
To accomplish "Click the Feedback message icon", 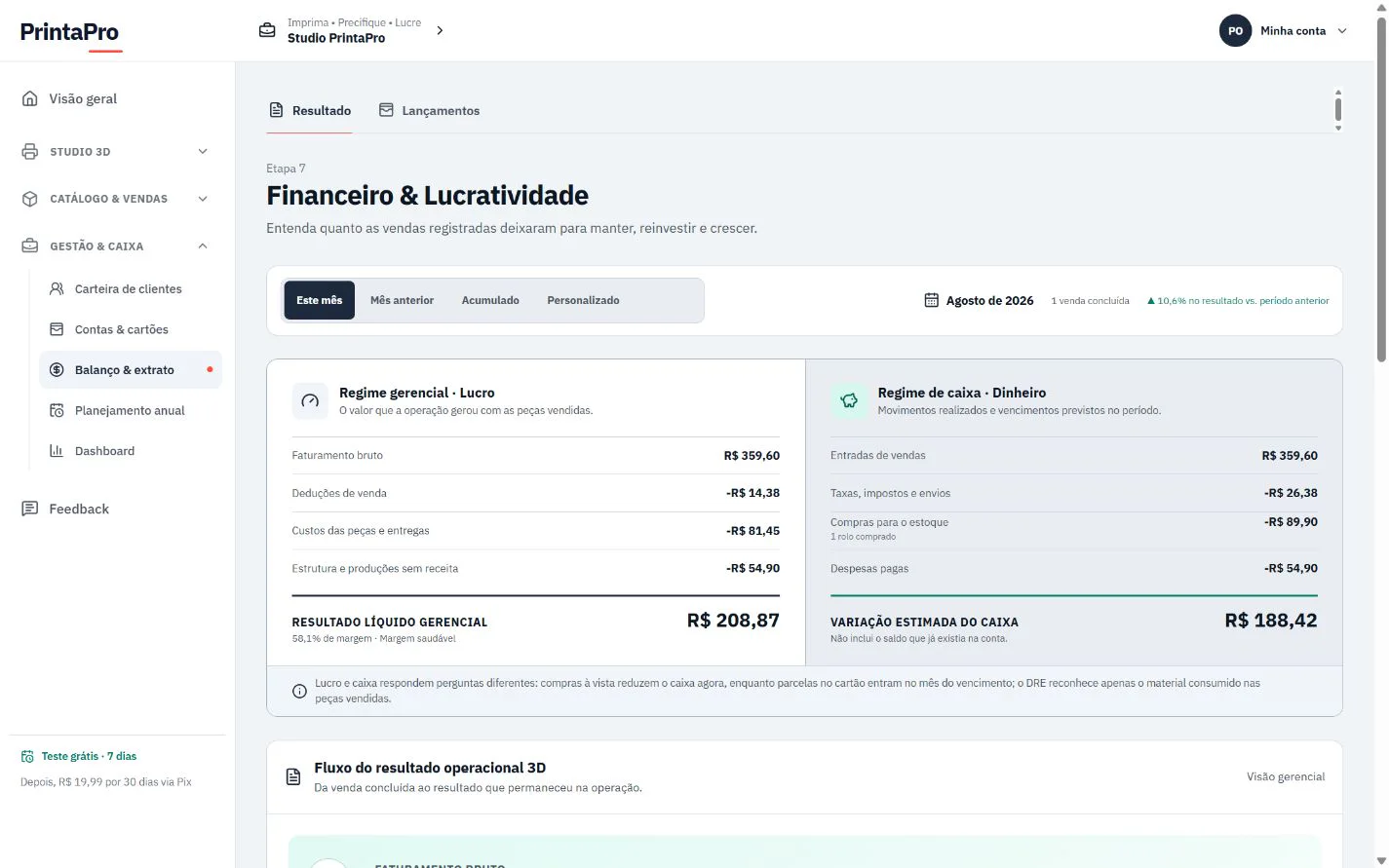I will click(x=30, y=509).
